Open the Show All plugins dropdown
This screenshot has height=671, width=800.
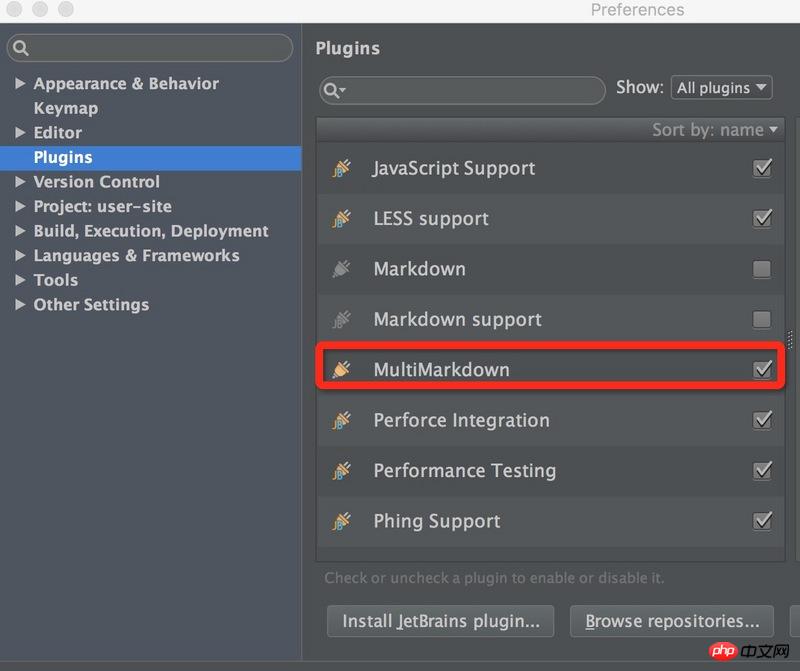tap(722, 88)
